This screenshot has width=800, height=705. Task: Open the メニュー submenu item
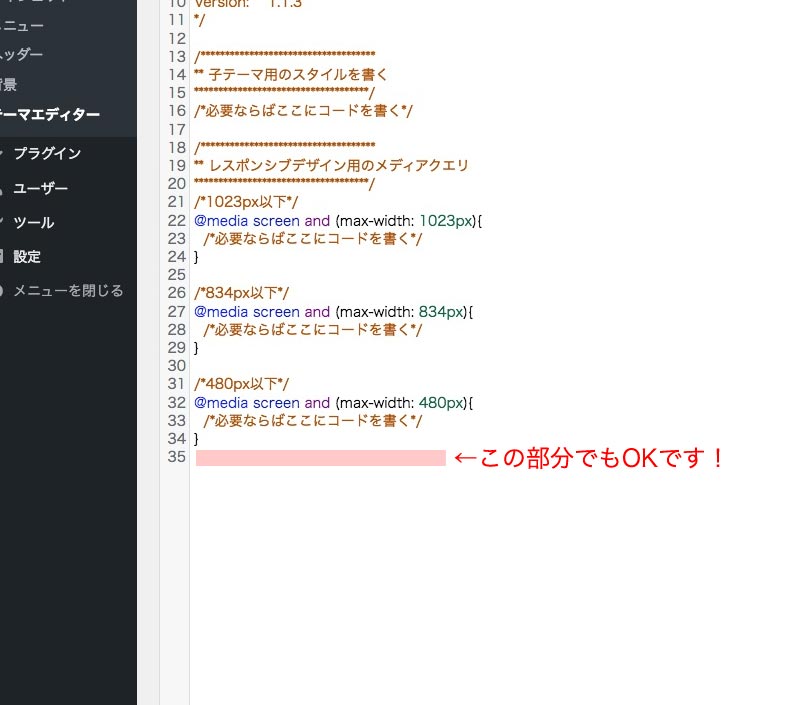22,25
